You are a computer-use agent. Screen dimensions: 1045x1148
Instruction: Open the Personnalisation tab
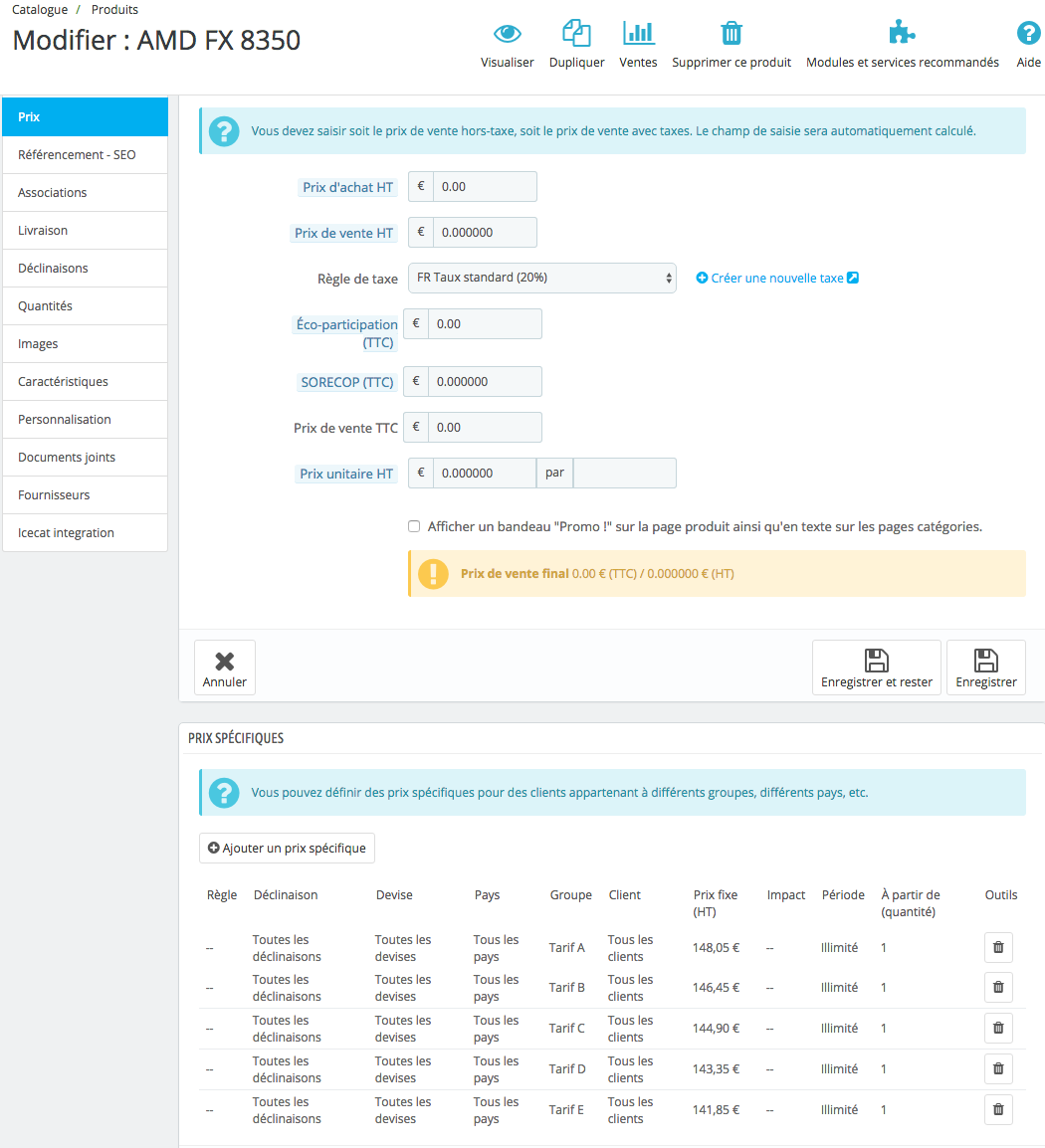85,420
